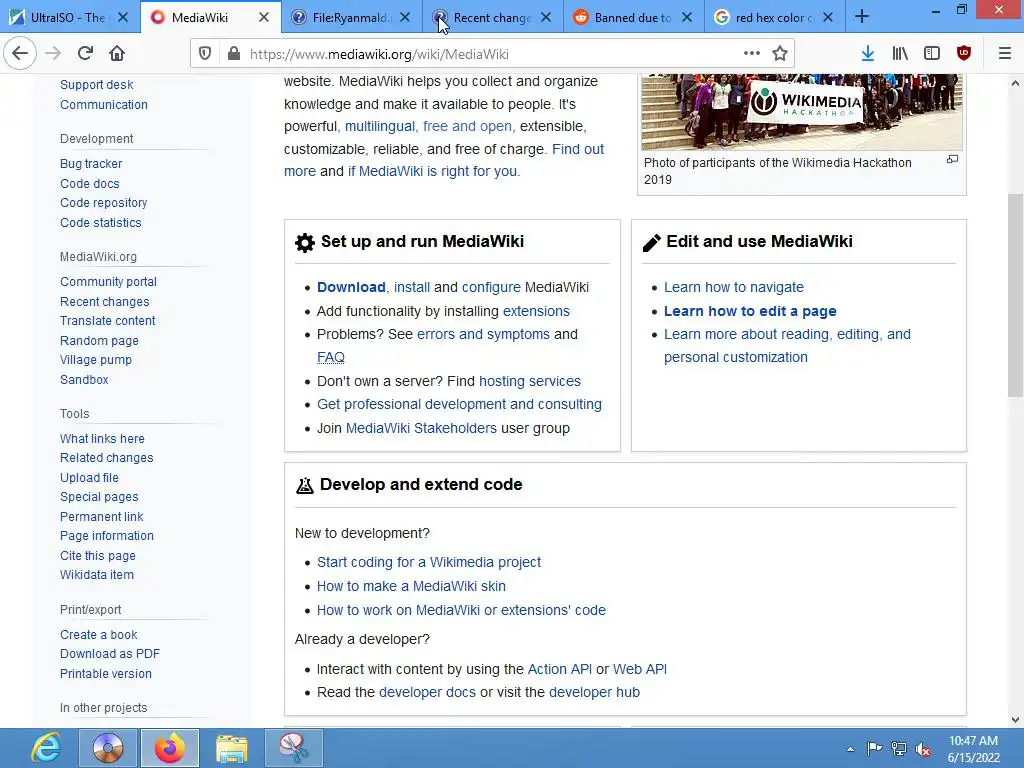Open the Sandbox sidebar link
1024x768 pixels.
pos(84,379)
